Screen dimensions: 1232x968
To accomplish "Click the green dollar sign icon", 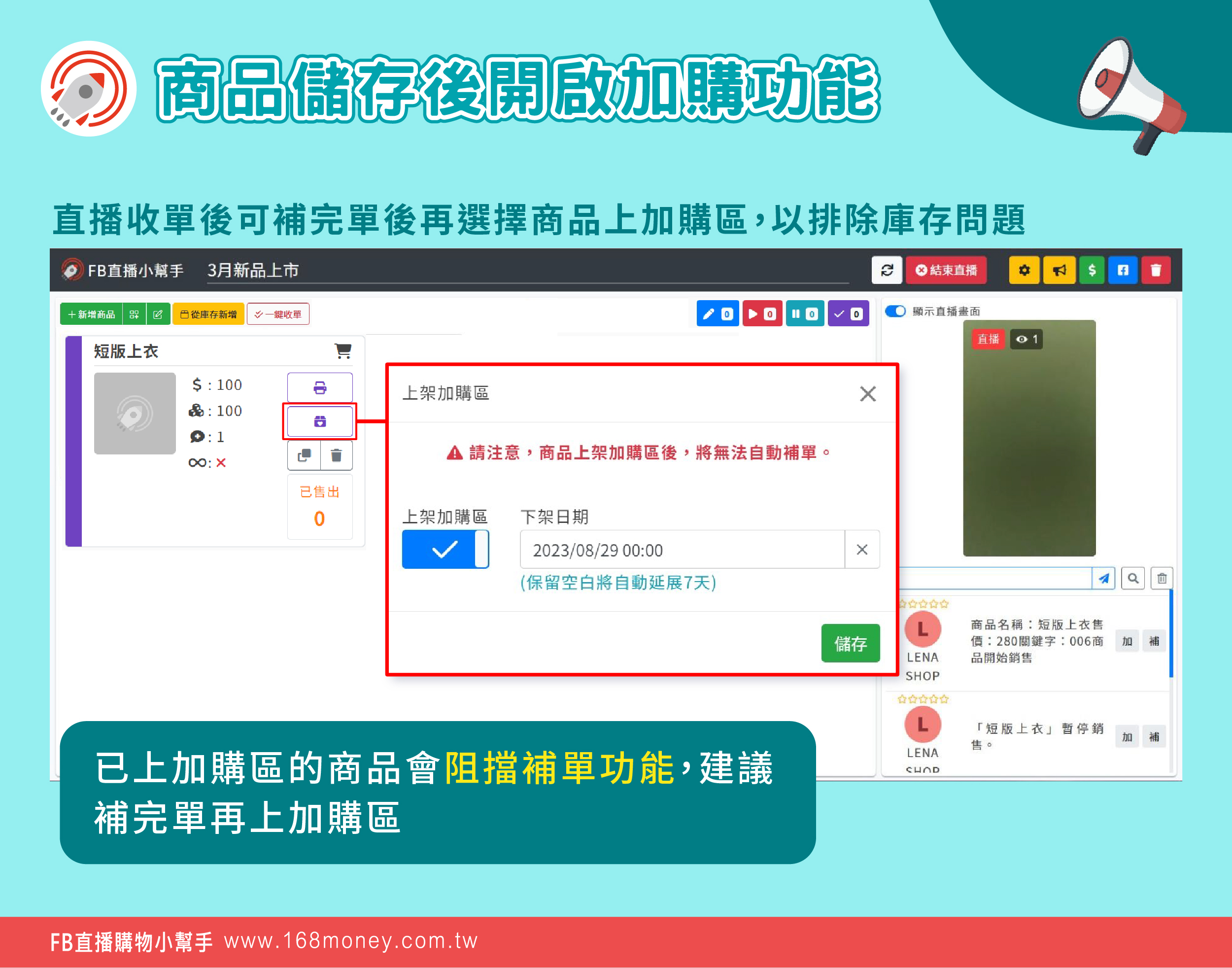I will coord(1092,270).
